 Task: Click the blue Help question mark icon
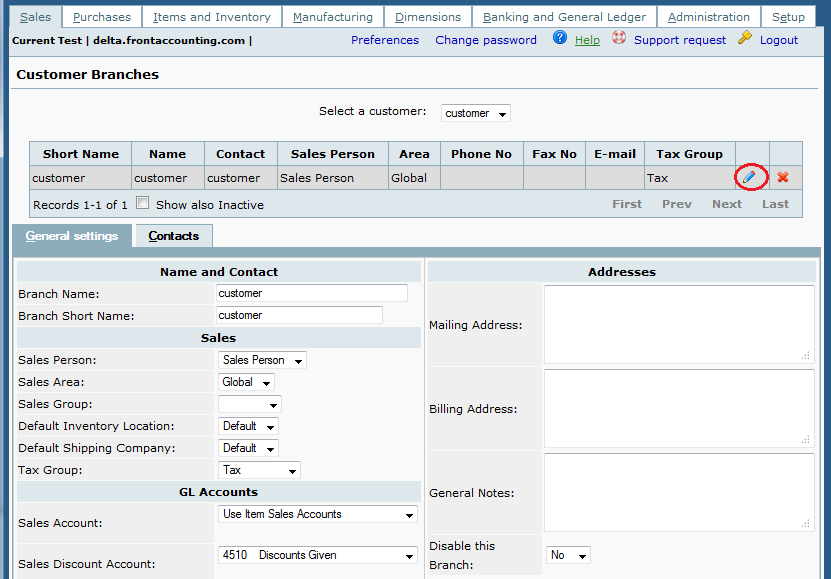click(x=560, y=38)
